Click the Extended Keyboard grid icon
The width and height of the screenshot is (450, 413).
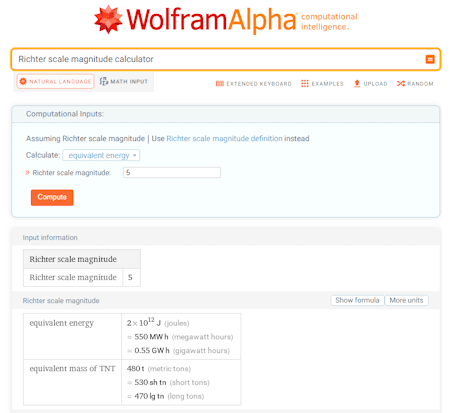[220, 84]
